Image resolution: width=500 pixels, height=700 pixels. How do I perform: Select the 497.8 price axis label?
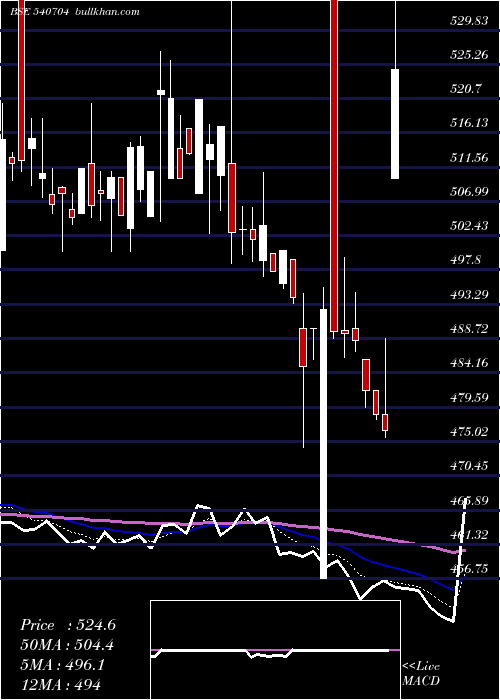(466, 259)
